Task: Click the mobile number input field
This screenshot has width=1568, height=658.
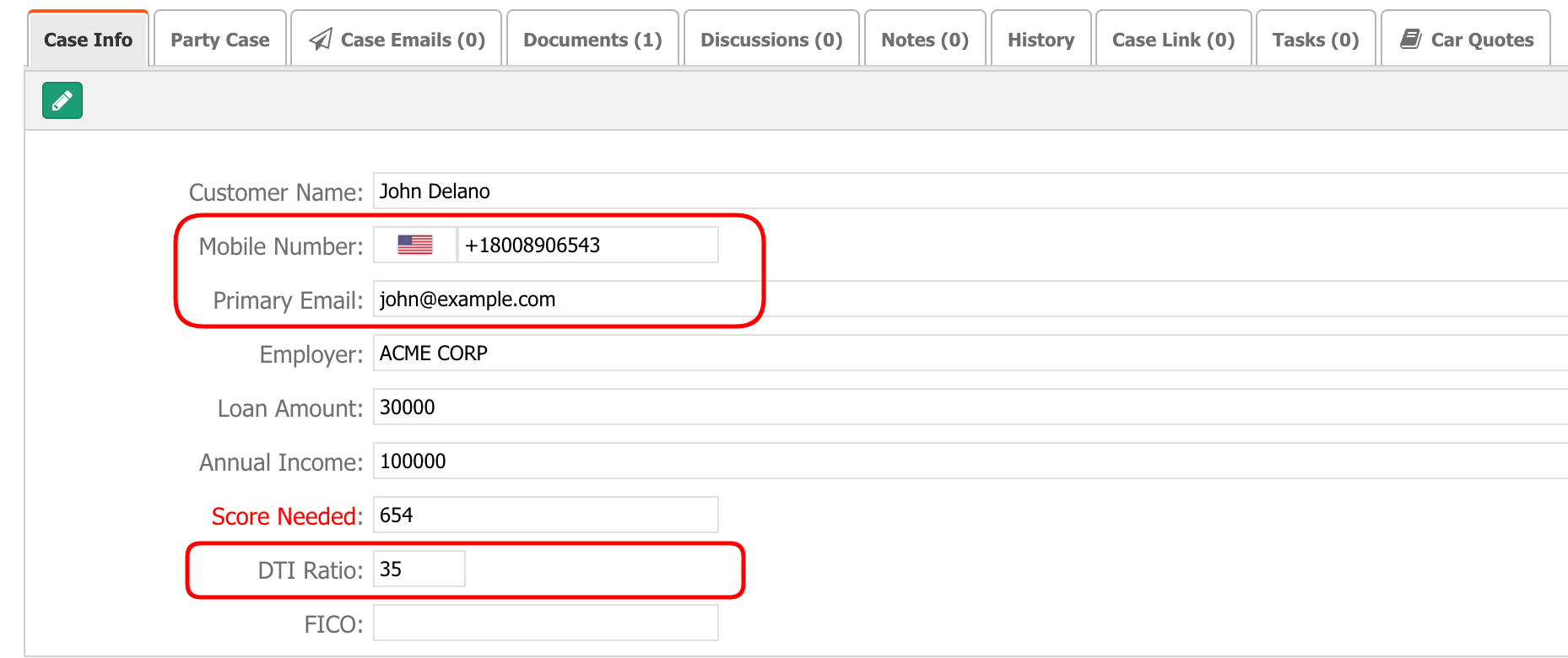Action: pyautogui.click(x=587, y=245)
